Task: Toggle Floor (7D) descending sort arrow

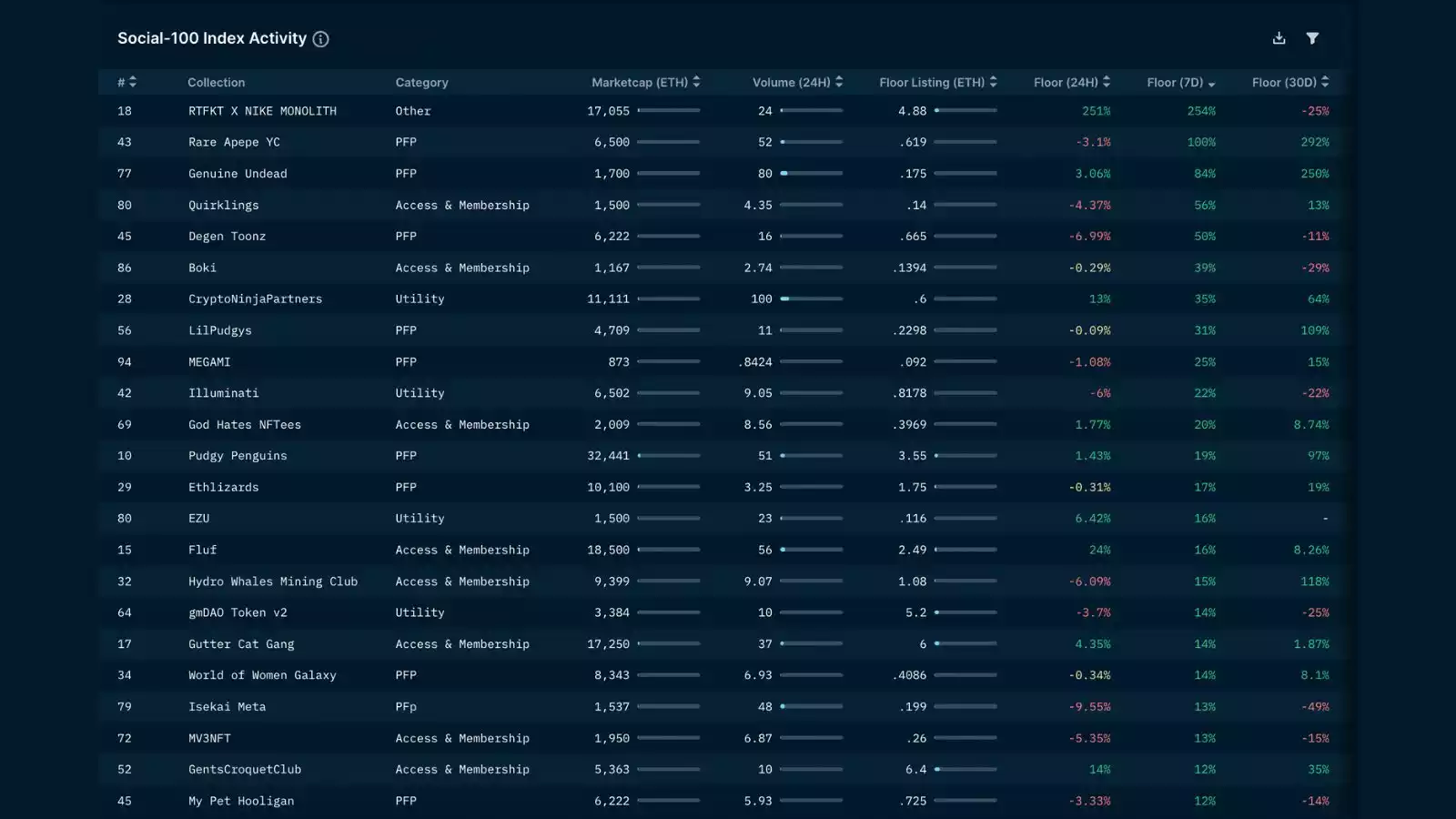Action: (x=1211, y=84)
